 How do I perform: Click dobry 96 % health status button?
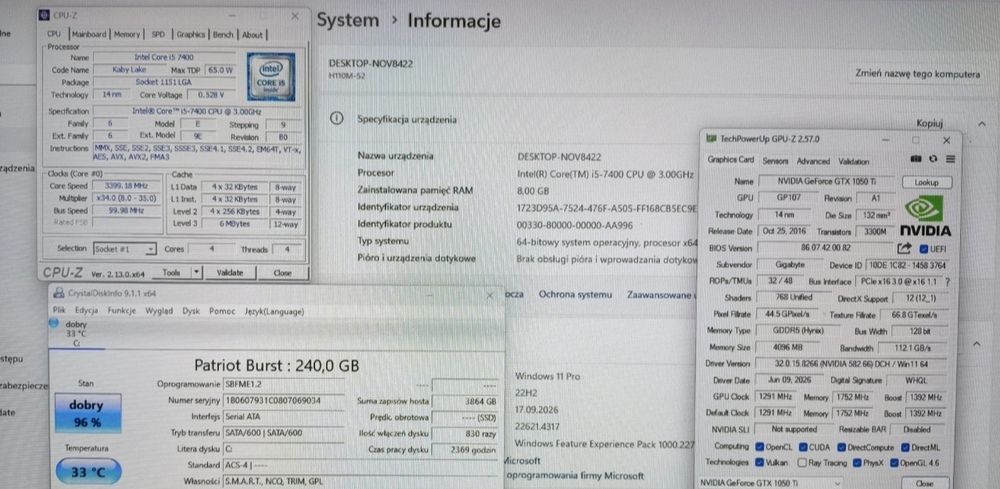87,413
